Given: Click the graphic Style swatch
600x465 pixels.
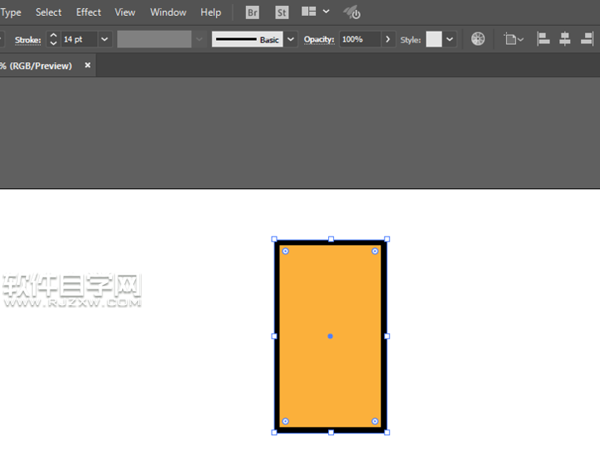Looking at the screenshot, I should coord(433,39).
